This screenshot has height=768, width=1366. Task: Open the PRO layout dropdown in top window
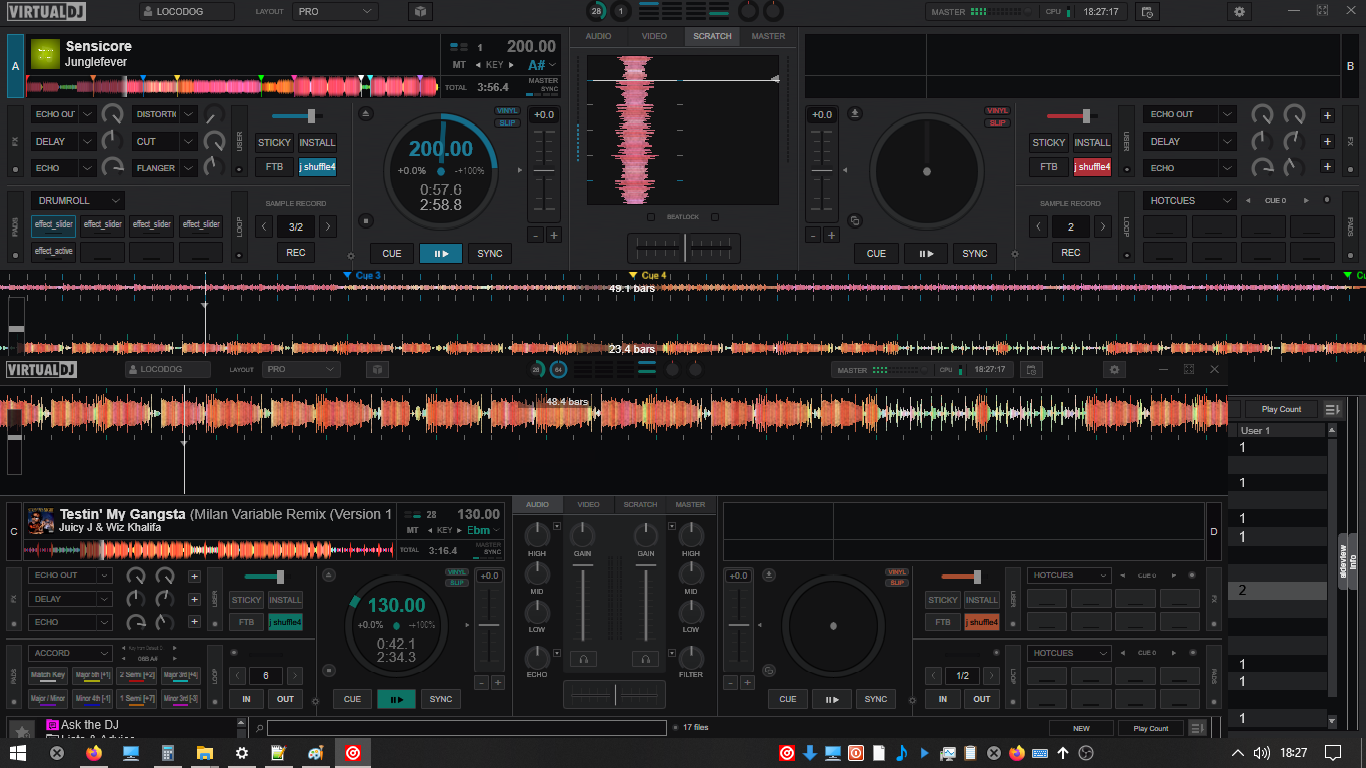pos(335,12)
